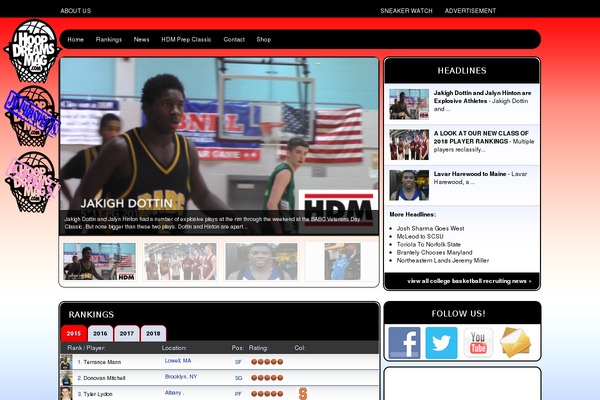This screenshot has width=600, height=400.
Task: Click Tyler Lydon's player photo
Action: [x=66, y=393]
